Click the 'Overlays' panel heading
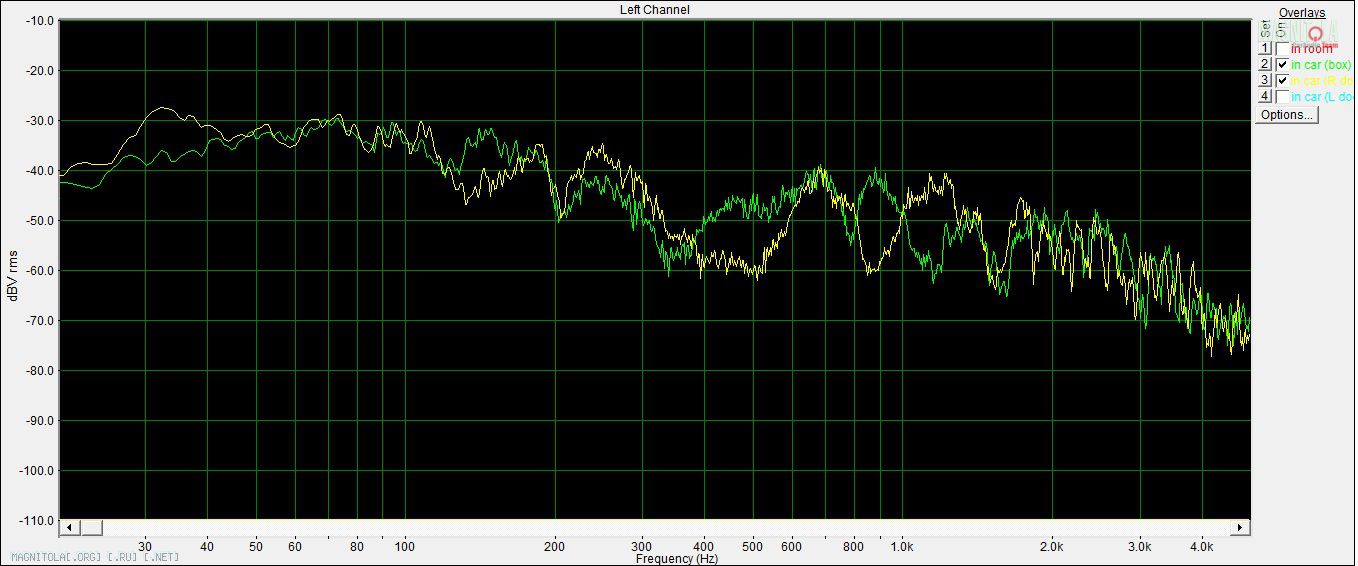1358x566 pixels. click(x=1302, y=13)
